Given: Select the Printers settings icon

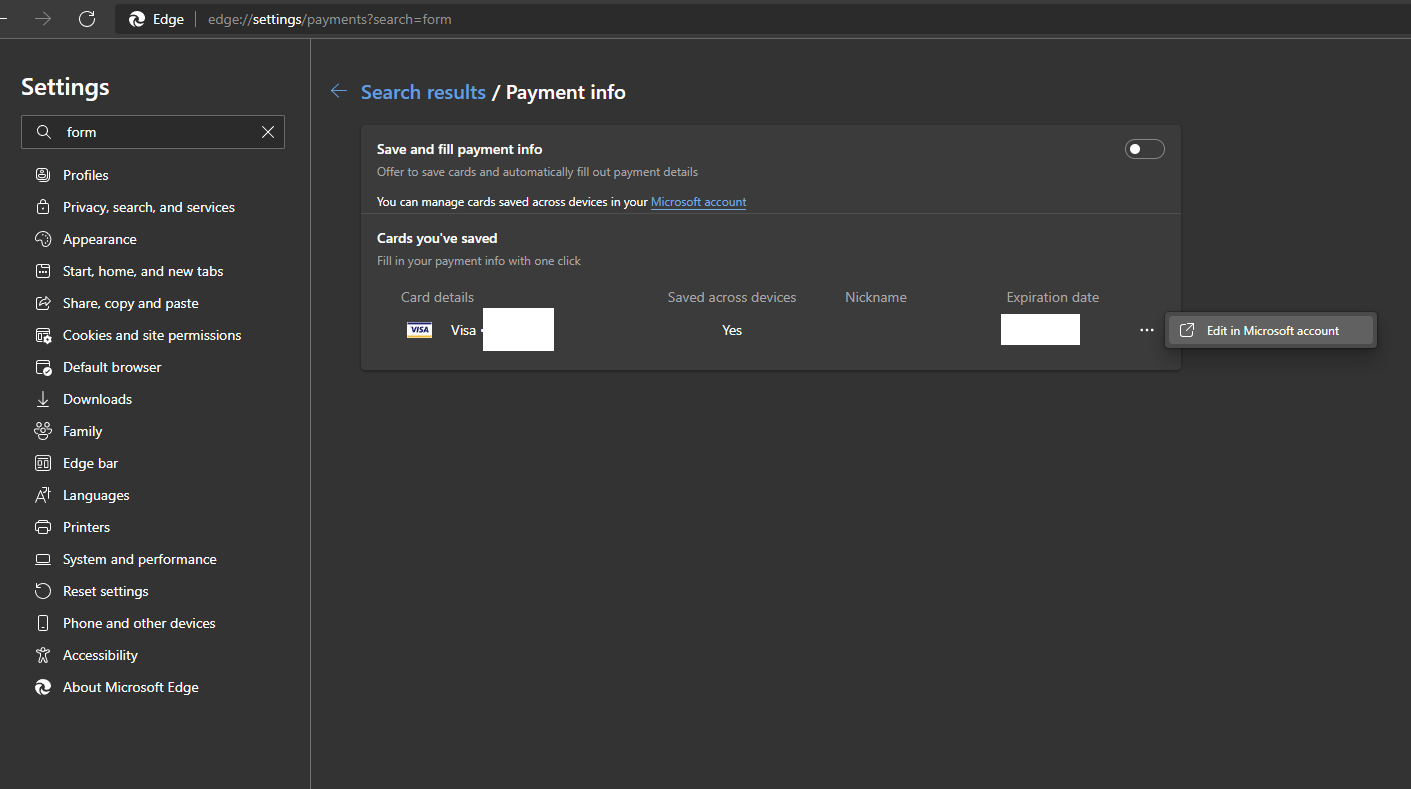Looking at the screenshot, I should (43, 526).
